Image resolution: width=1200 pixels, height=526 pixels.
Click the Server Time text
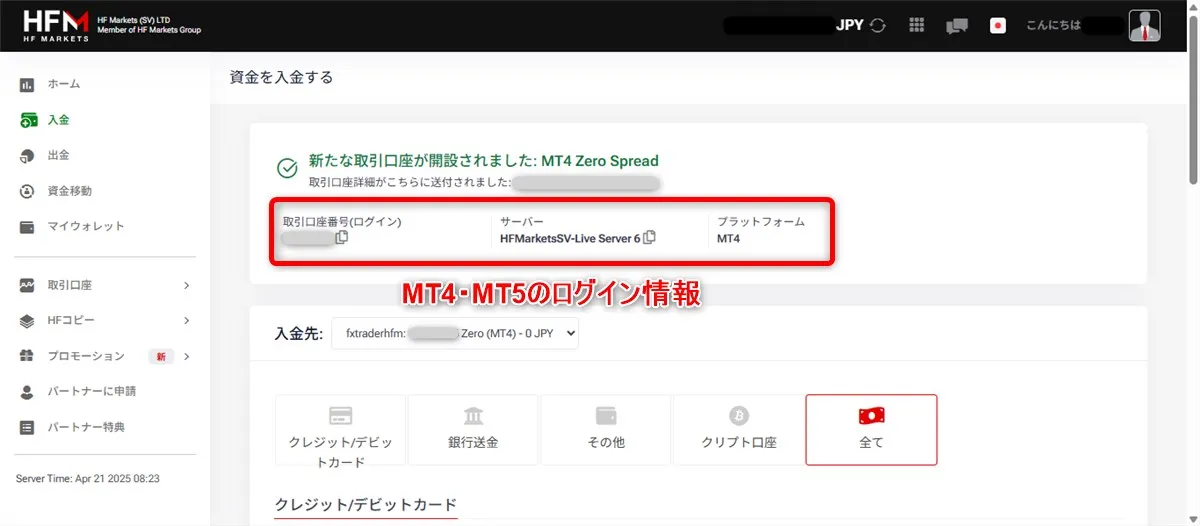tap(88, 479)
